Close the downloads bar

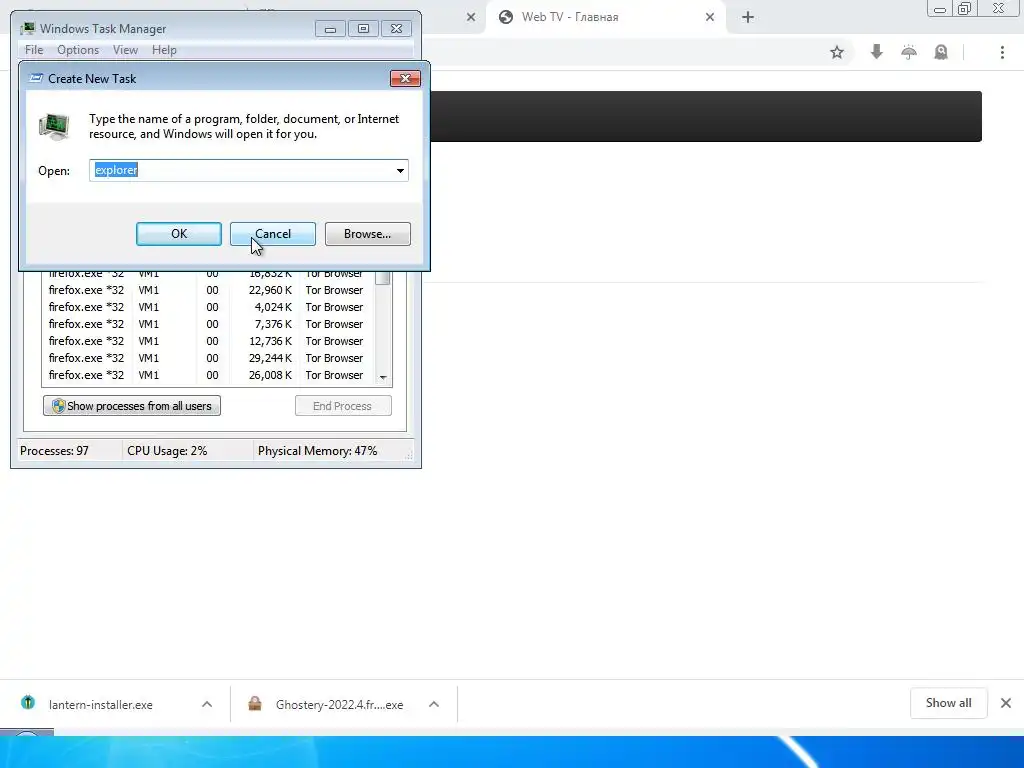point(1006,703)
